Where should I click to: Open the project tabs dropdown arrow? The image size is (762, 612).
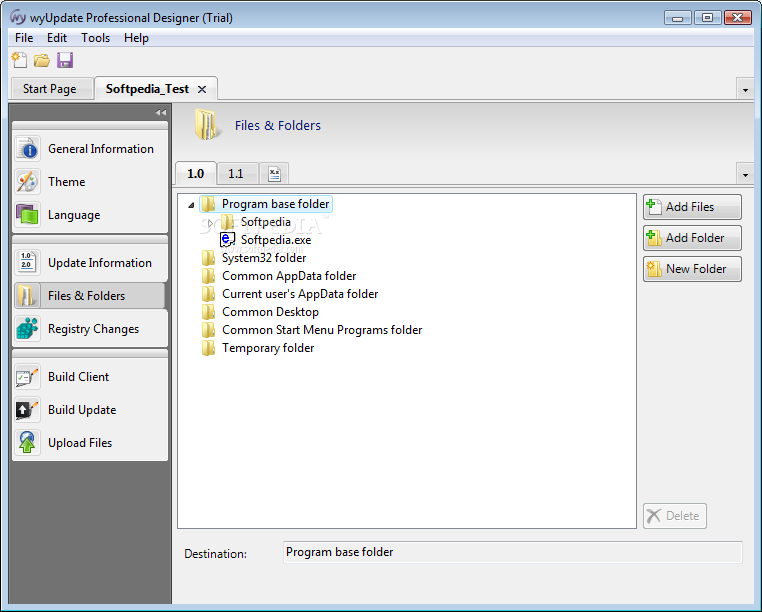tap(745, 90)
